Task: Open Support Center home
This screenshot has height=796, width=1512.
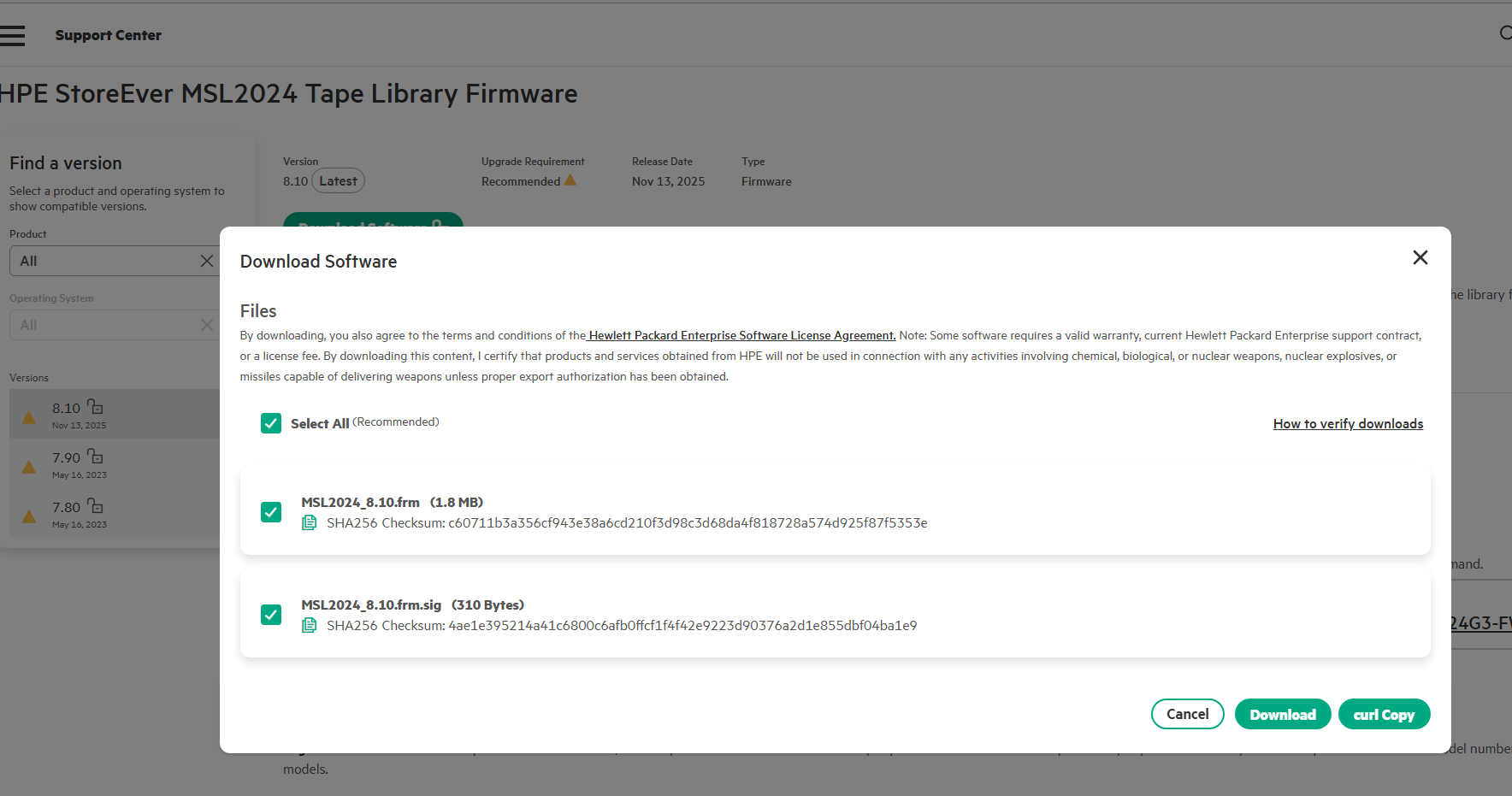Action: pos(108,35)
